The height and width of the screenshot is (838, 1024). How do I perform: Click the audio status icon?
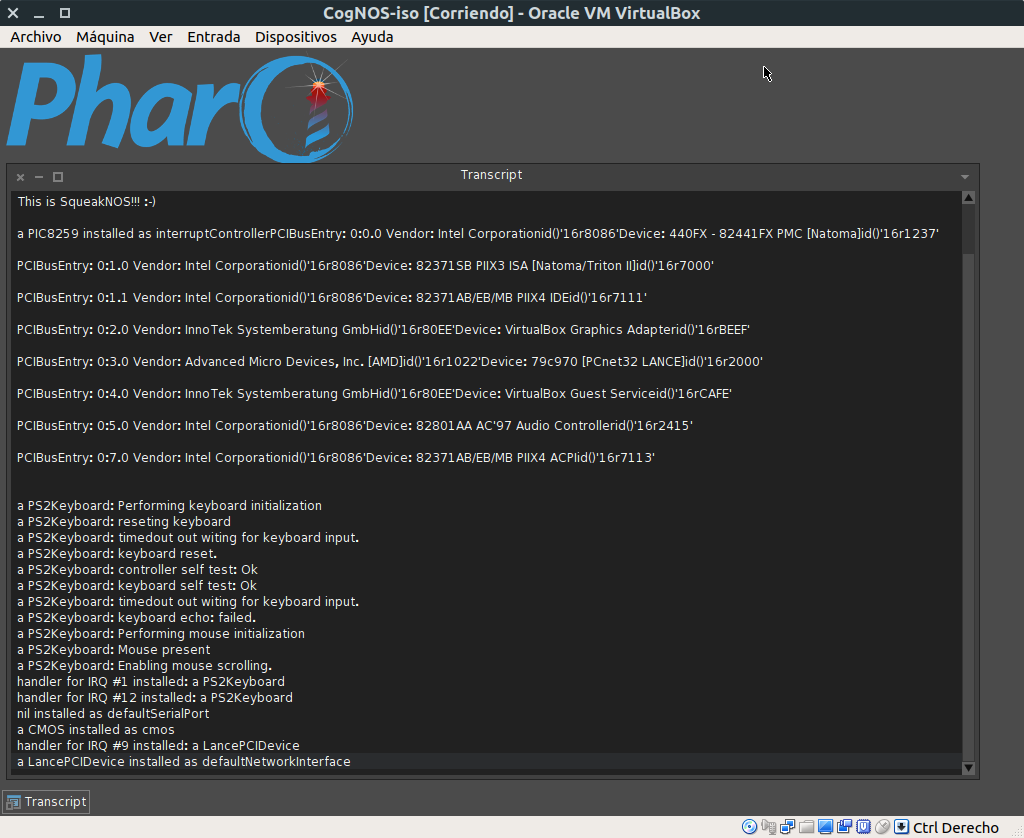[x=769, y=827]
